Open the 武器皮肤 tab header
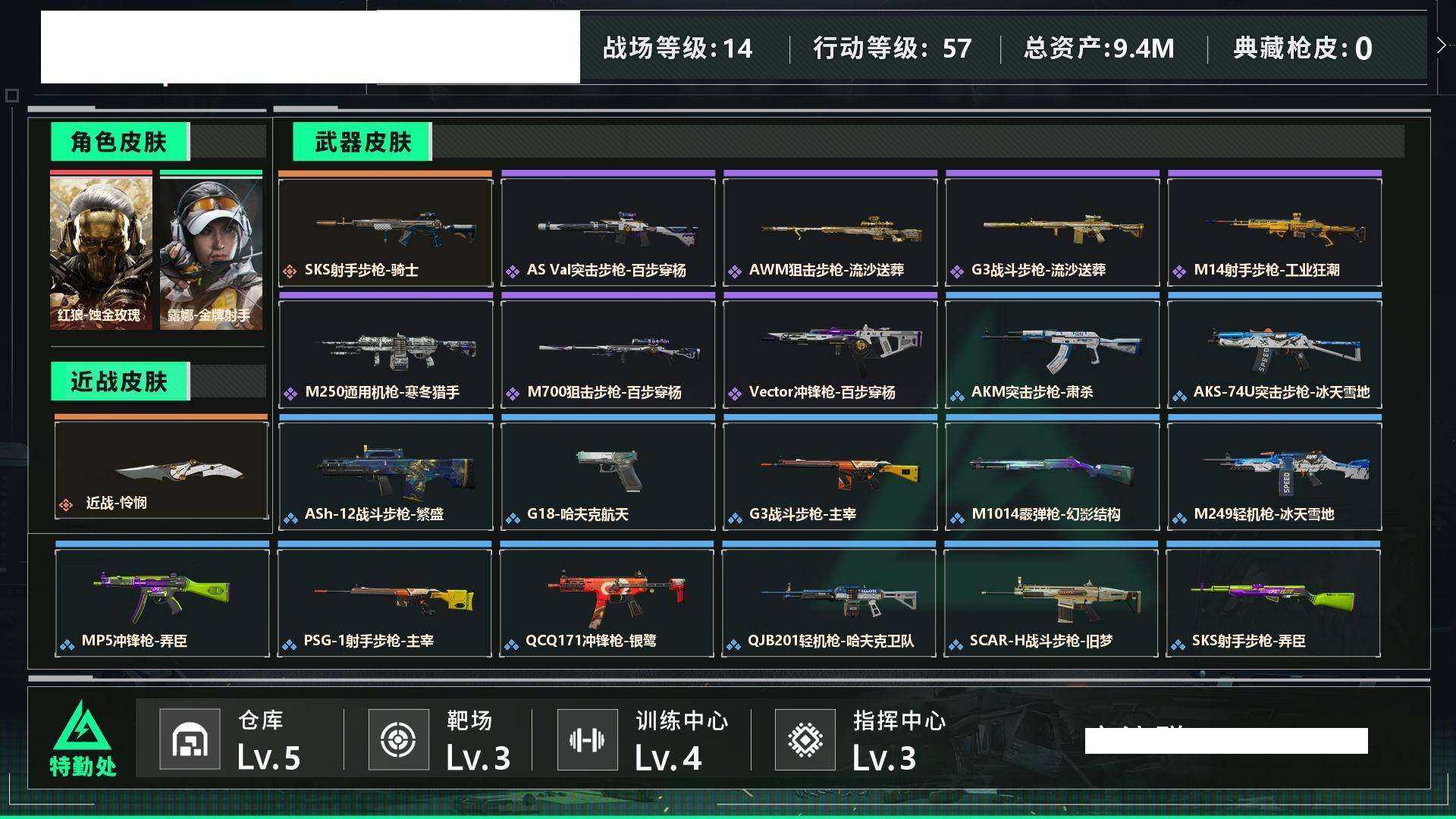This screenshot has width=1456, height=819. coord(362,142)
